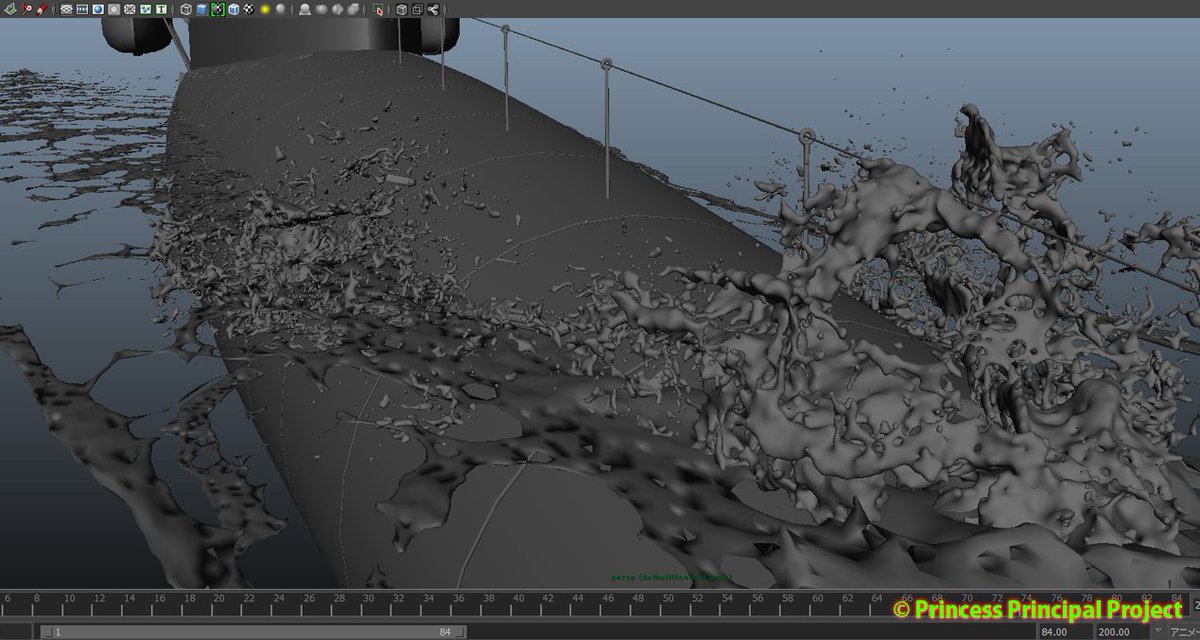Jump to frame 60 on time slider
1200x640 pixels.
(x=817, y=600)
